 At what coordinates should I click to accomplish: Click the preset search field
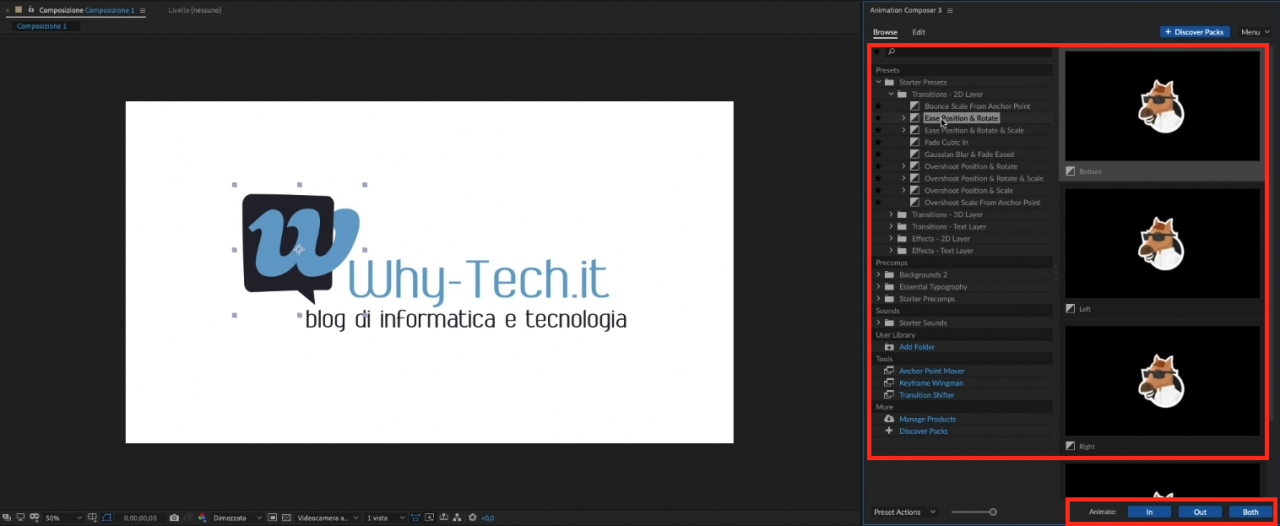[970, 51]
